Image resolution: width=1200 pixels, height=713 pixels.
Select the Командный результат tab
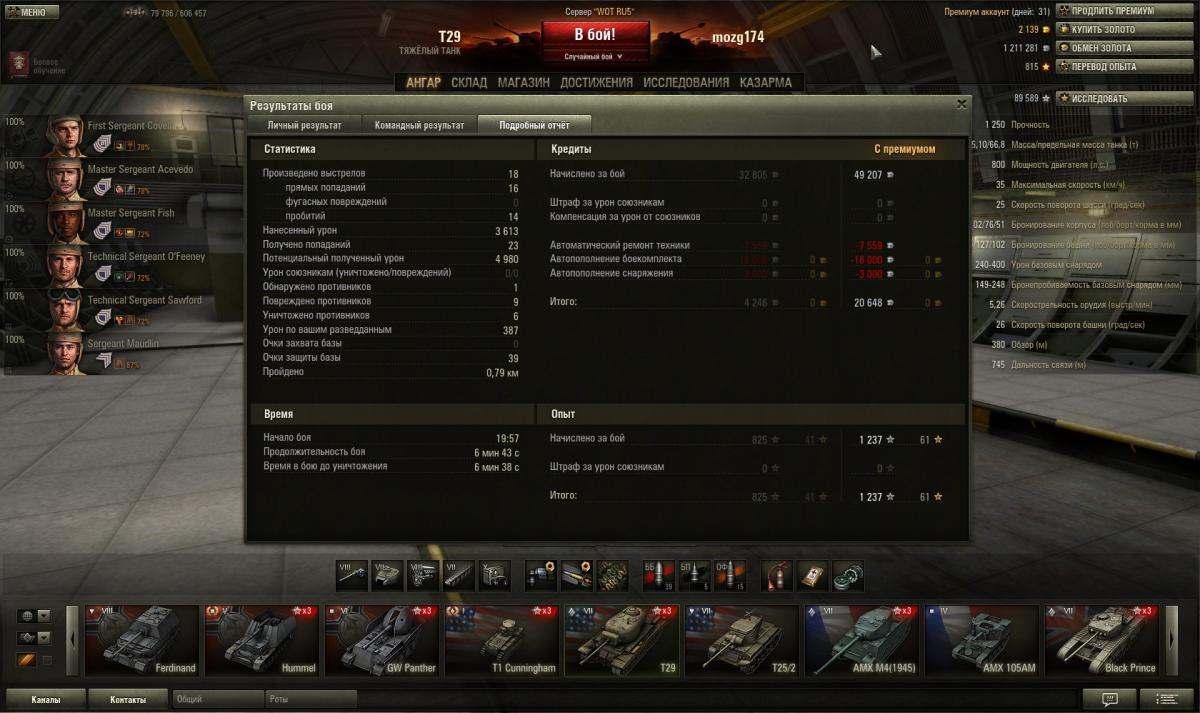pos(419,125)
